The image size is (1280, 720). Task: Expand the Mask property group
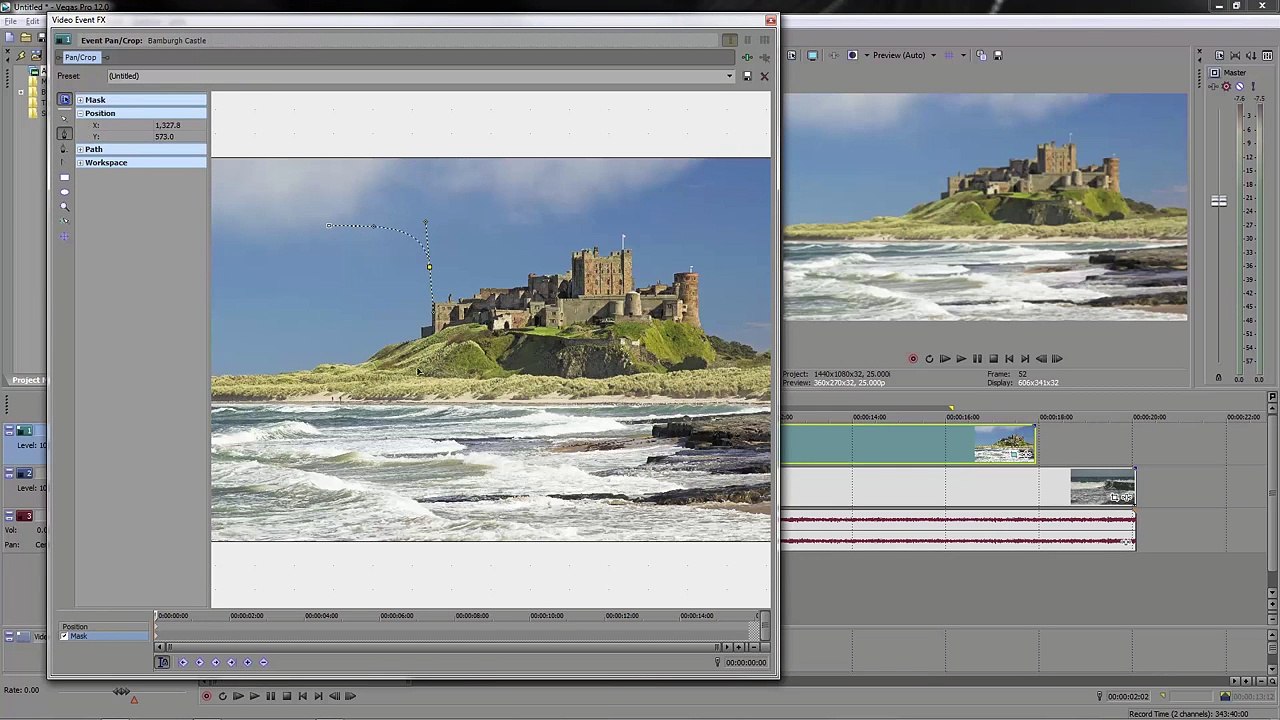pyautogui.click(x=80, y=100)
